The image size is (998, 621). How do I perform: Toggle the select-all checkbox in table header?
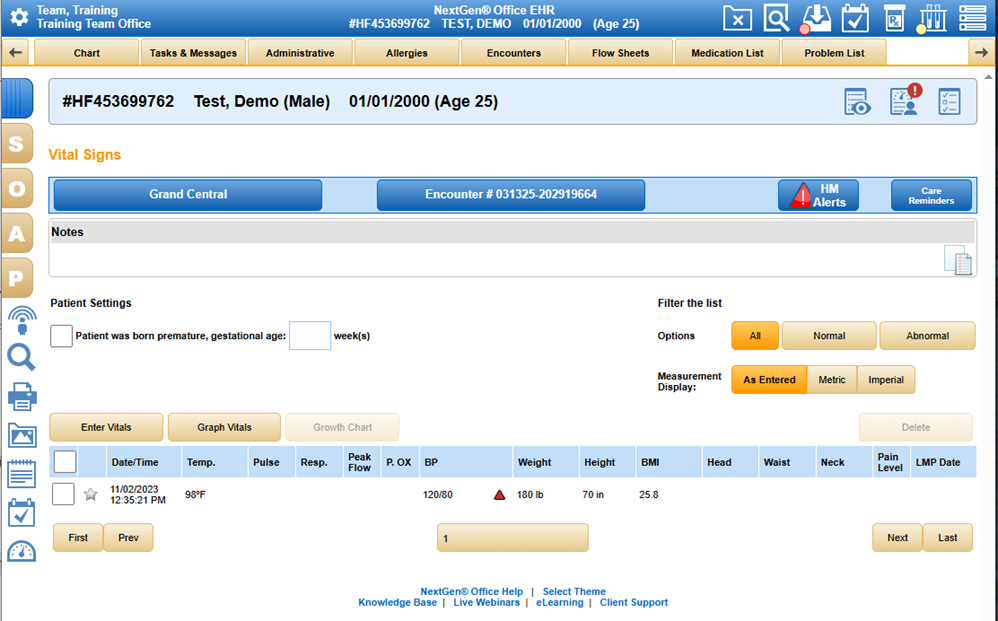(65, 462)
